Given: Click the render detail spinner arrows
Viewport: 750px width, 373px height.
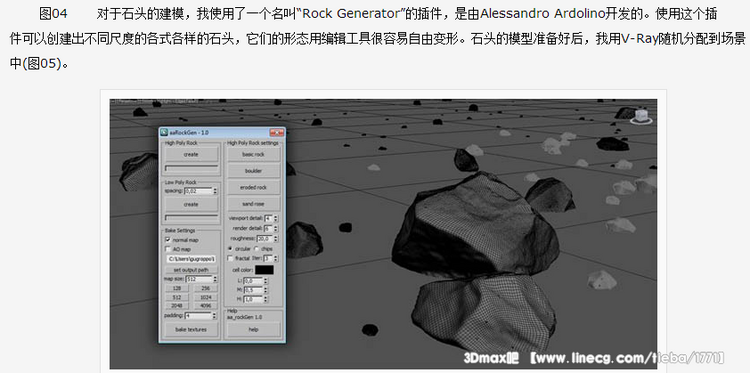Looking at the screenshot, I should tap(276, 229).
